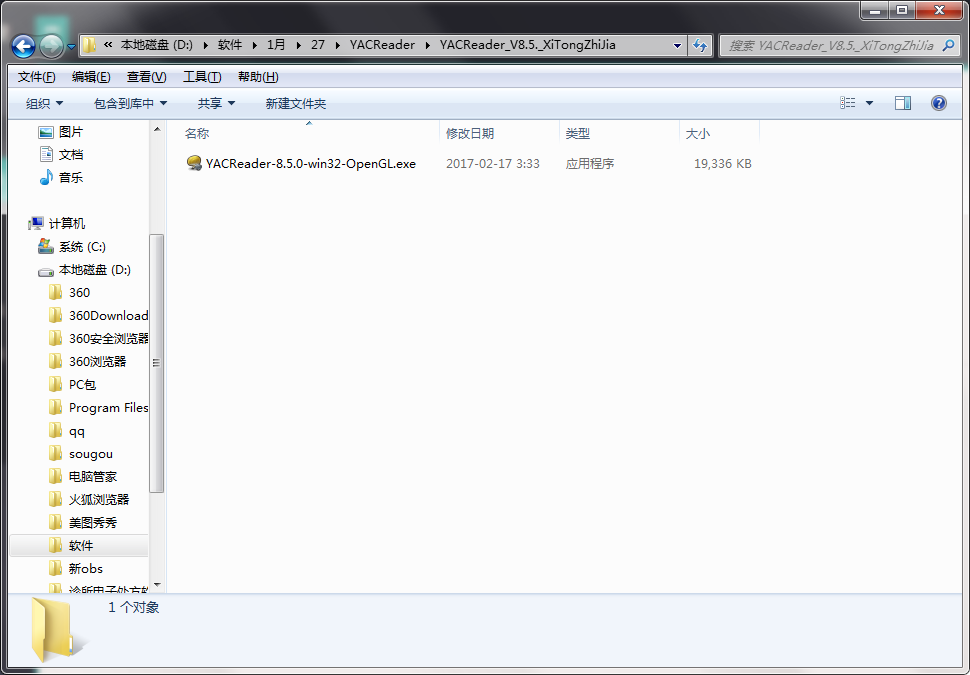This screenshot has height=675, width=970.
Task: Open the 美图秀秀 folder
Action: point(93,522)
